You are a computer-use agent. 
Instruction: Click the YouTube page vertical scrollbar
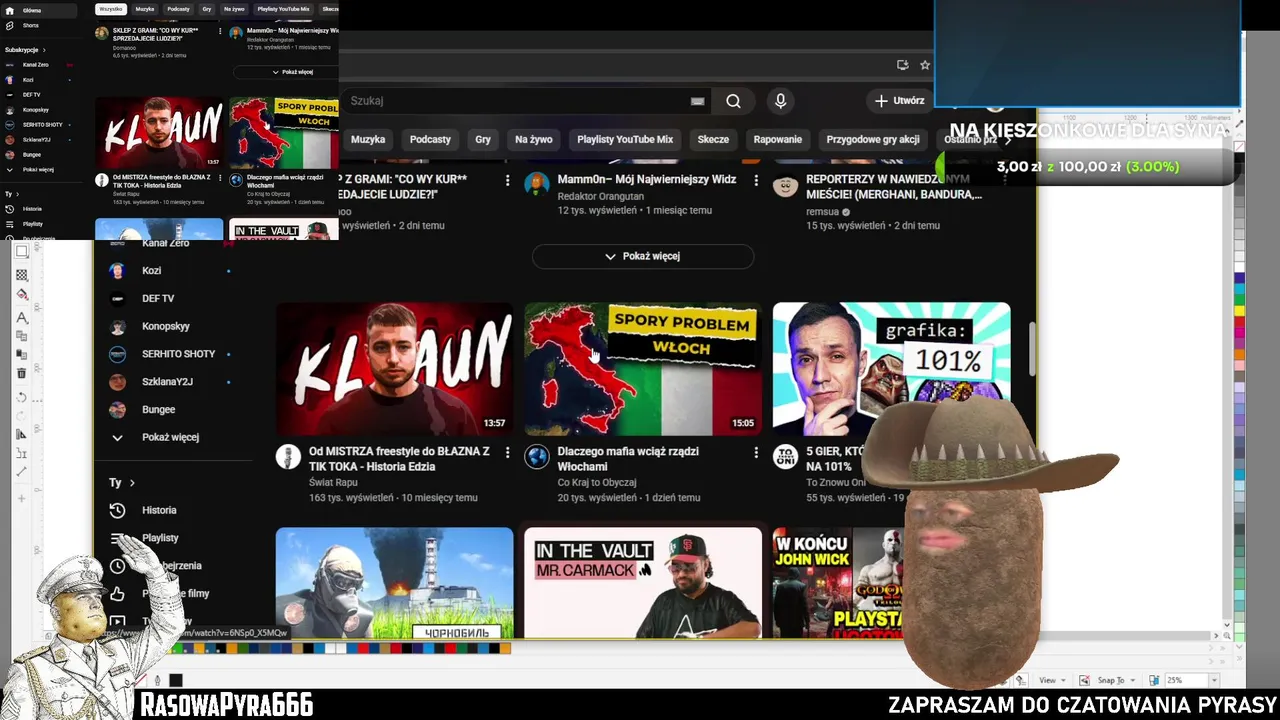[1031, 350]
